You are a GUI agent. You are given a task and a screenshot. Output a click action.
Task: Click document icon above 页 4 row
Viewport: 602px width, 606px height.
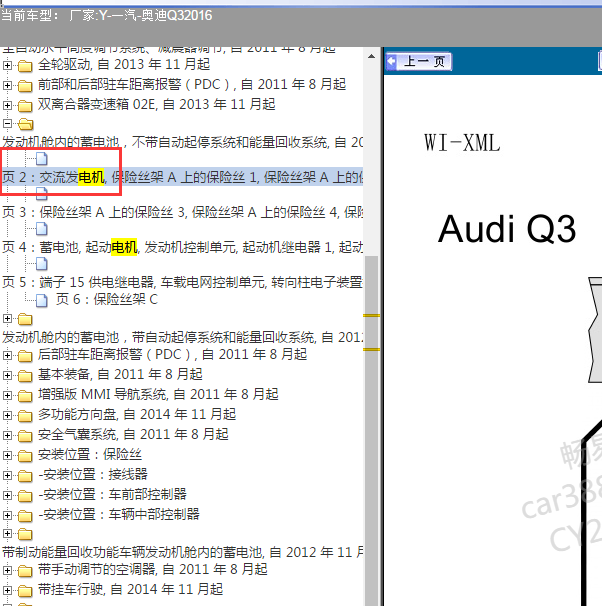(42, 229)
